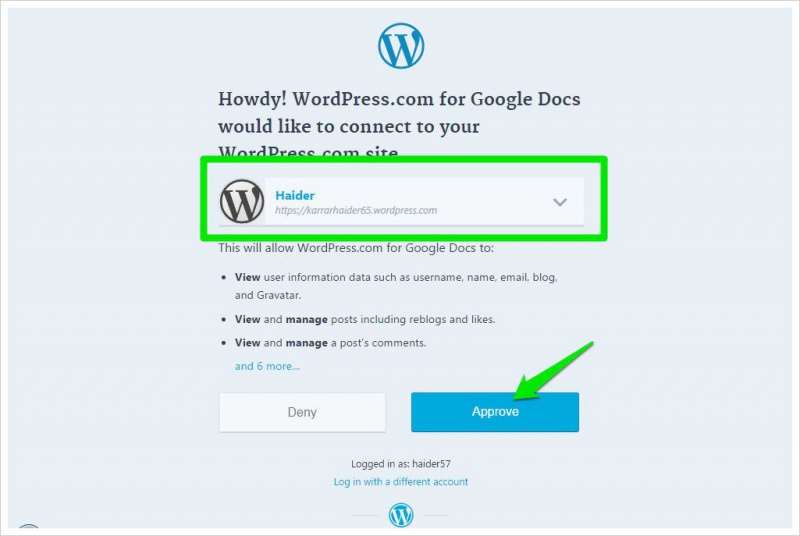
Task: Click the large WordPress logo at top
Action: coord(401,46)
